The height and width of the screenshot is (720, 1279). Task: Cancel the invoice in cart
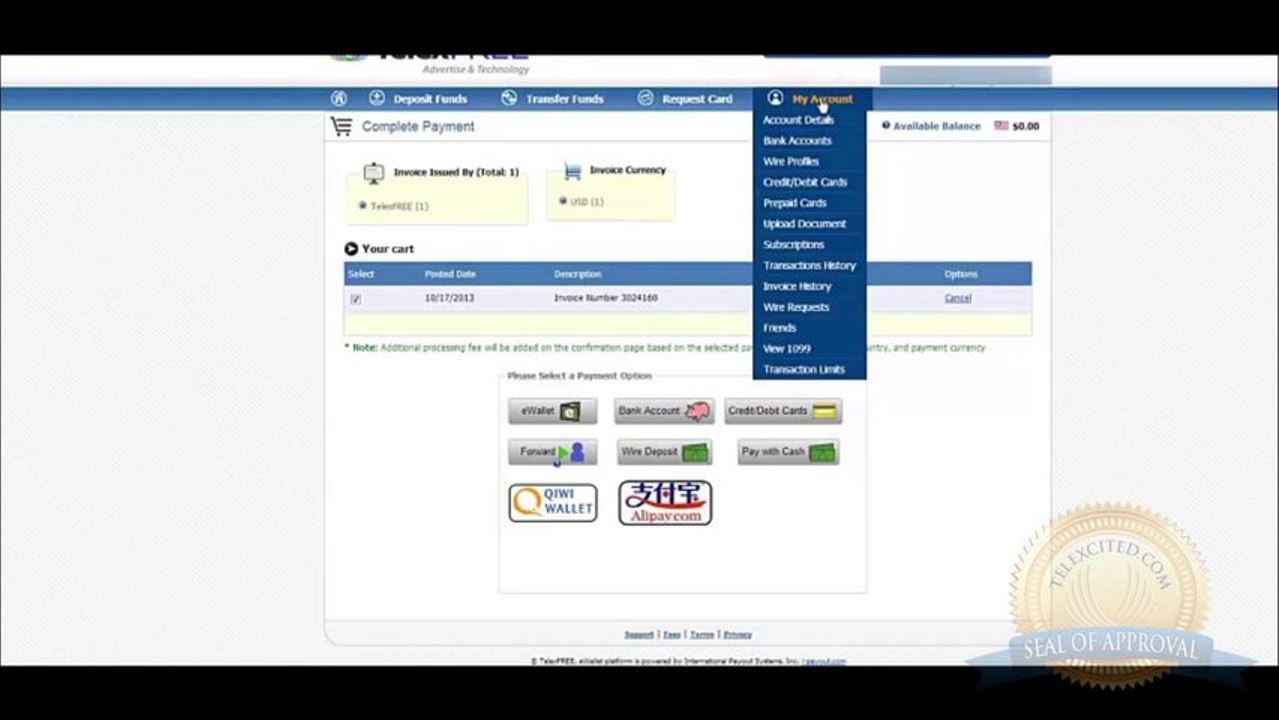(958, 298)
